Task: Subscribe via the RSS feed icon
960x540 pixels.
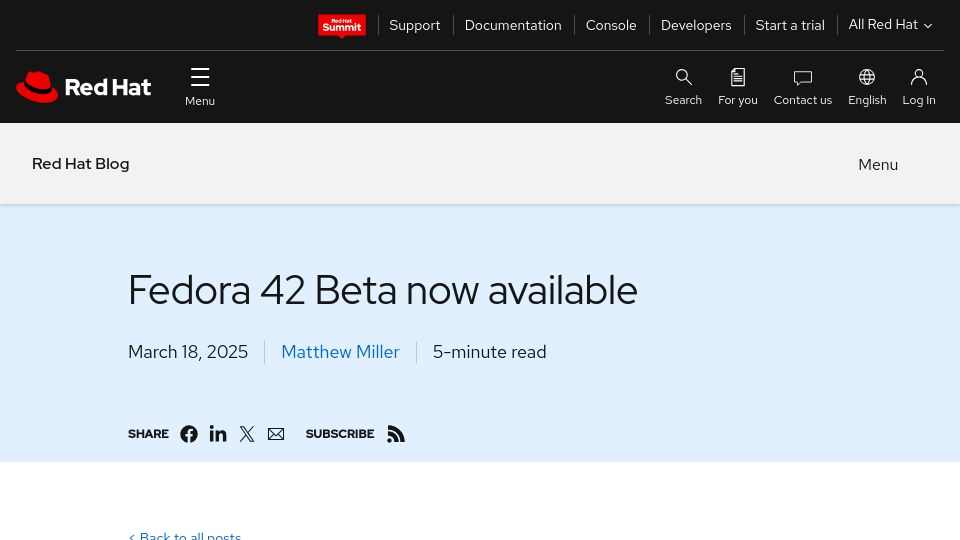Action: [396, 434]
